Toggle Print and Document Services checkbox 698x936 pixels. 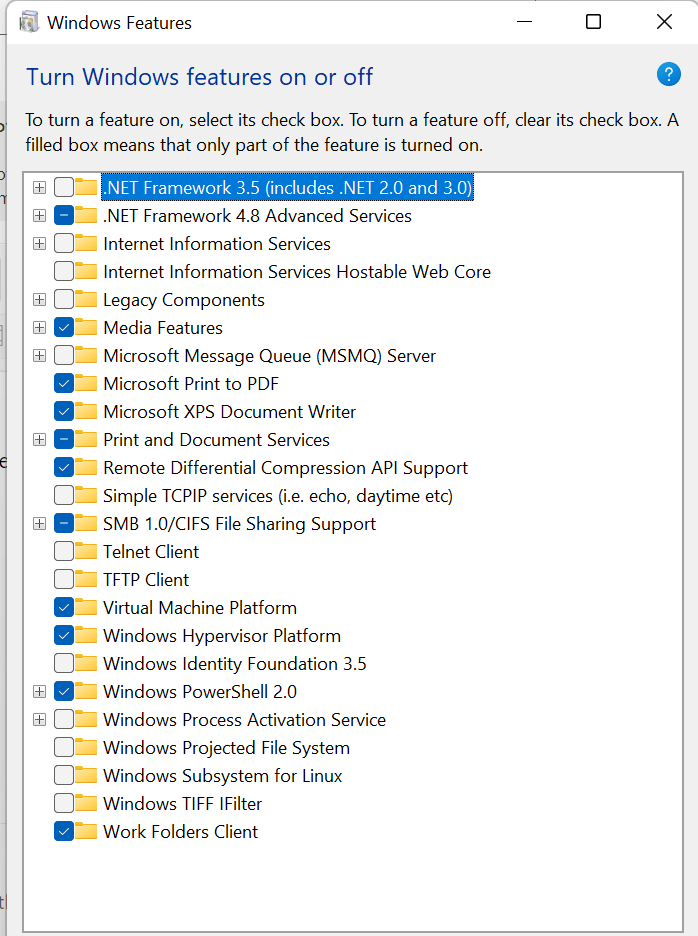[x=64, y=439]
